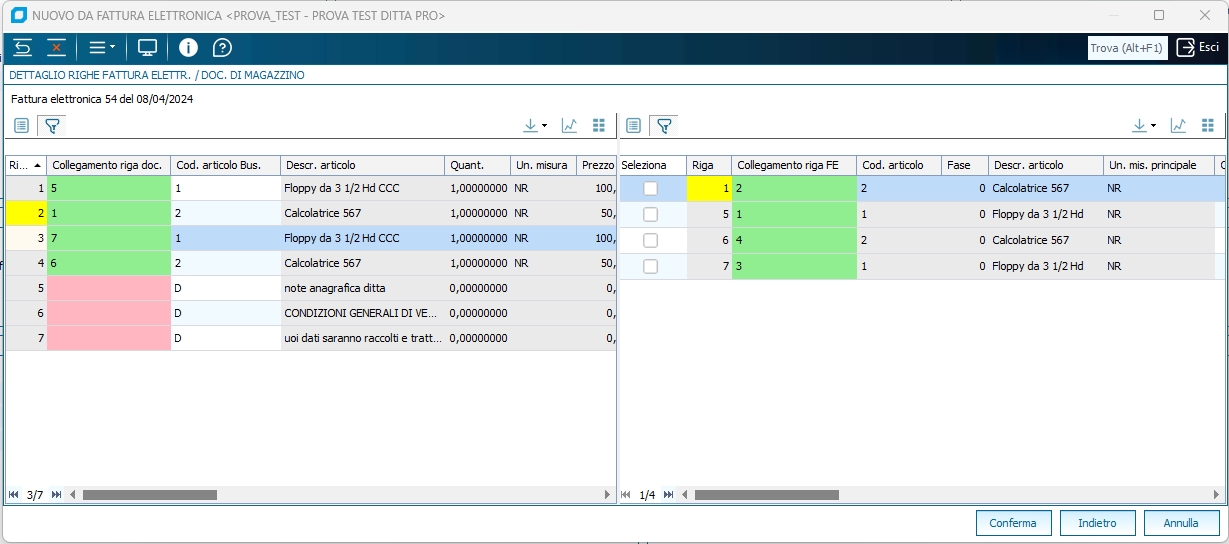This screenshot has width=1229, height=544.
Task: Click the Cod. articolo Bus. column header
Action: (224, 165)
